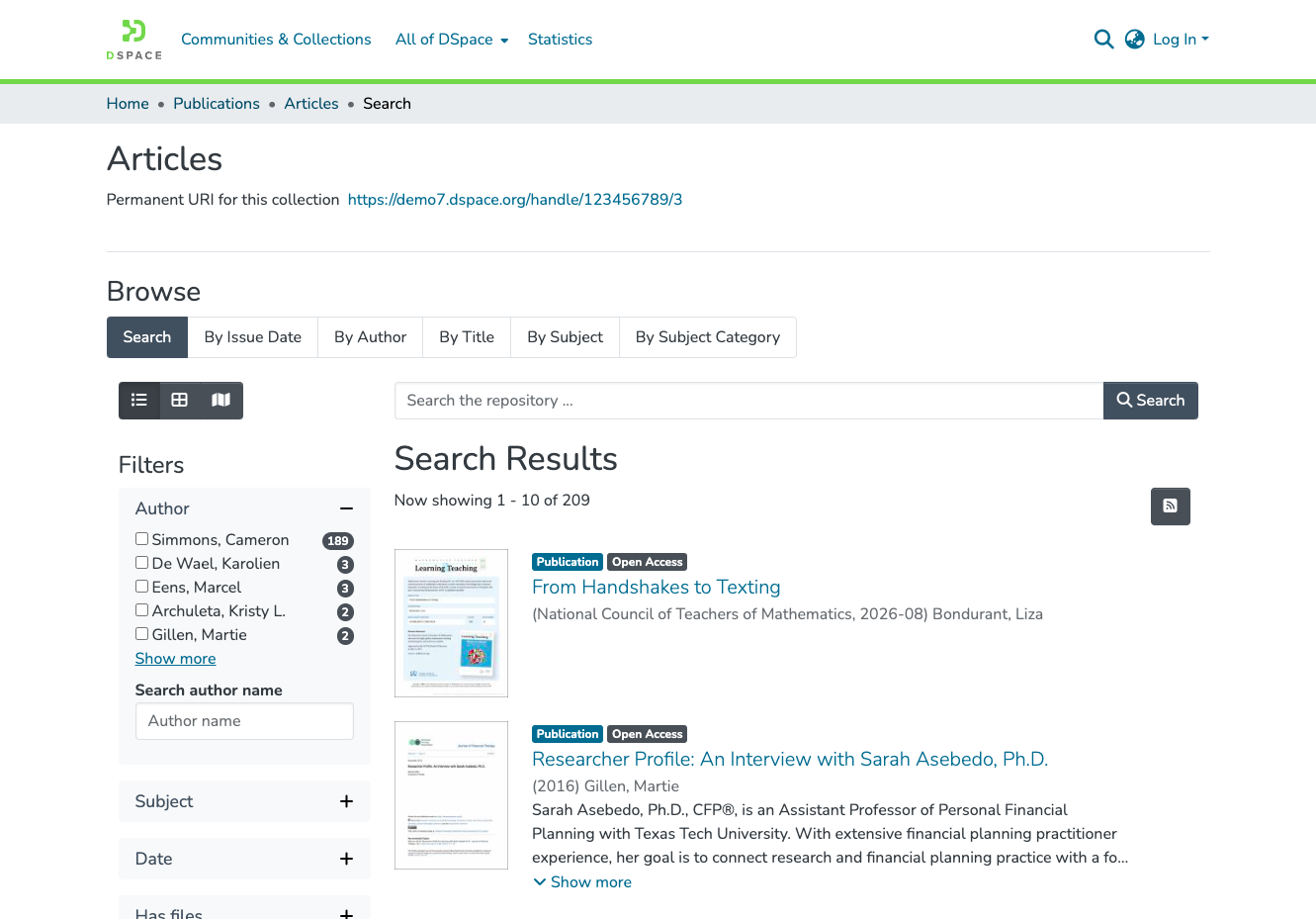
Task: Select the By Issue Date tab
Action: click(253, 337)
